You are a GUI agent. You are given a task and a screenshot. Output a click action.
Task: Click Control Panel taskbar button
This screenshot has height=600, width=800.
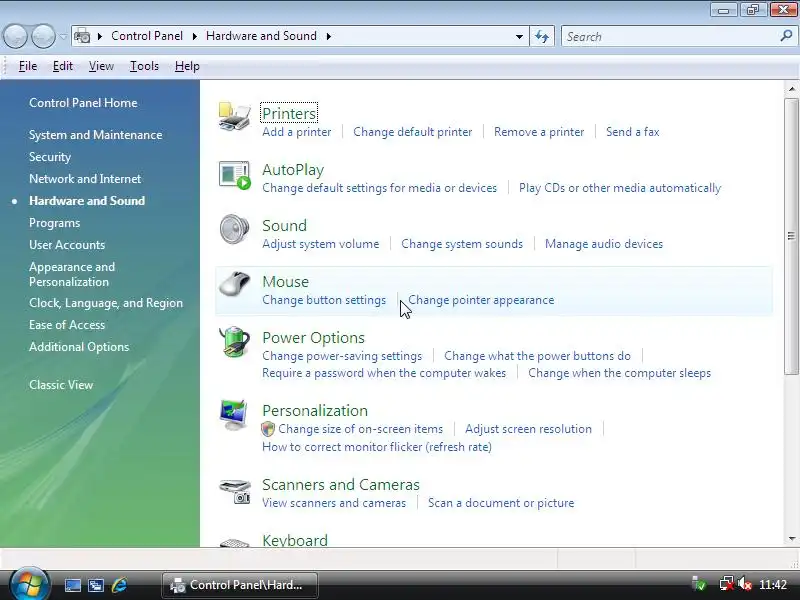click(240, 585)
